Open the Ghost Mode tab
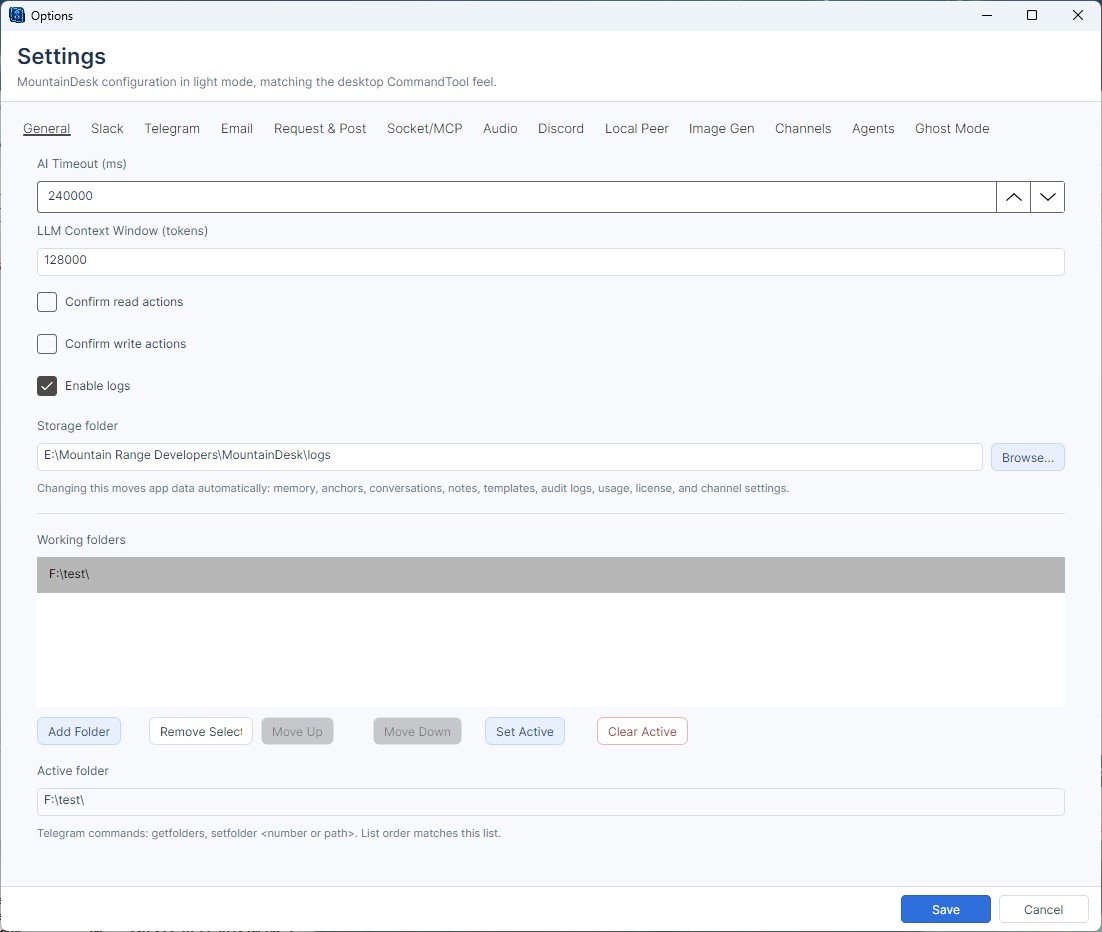 point(952,129)
